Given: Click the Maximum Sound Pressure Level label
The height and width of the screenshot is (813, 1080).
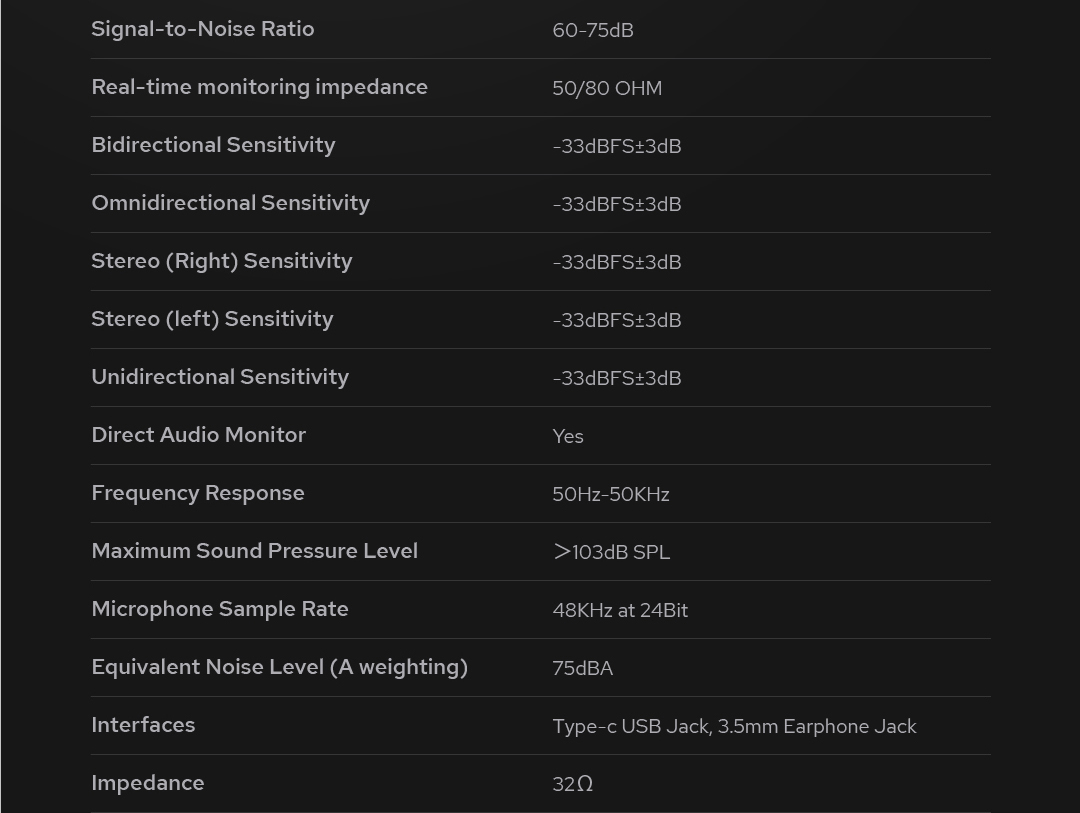Looking at the screenshot, I should click(x=254, y=551).
